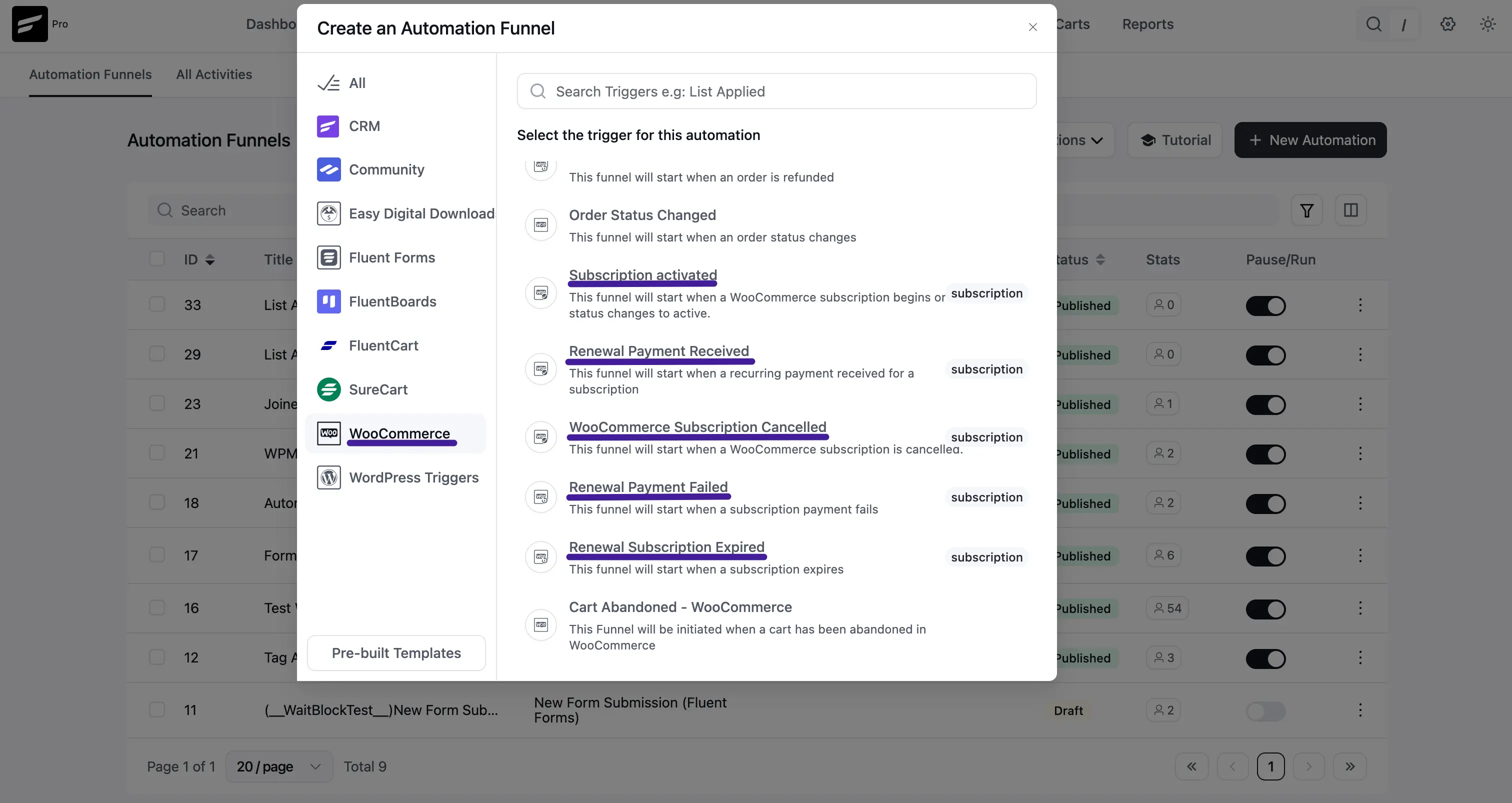This screenshot has height=803, width=1512.
Task: Click title of funnel 11 WaitBlockTest
Action: click(x=381, y=710)
